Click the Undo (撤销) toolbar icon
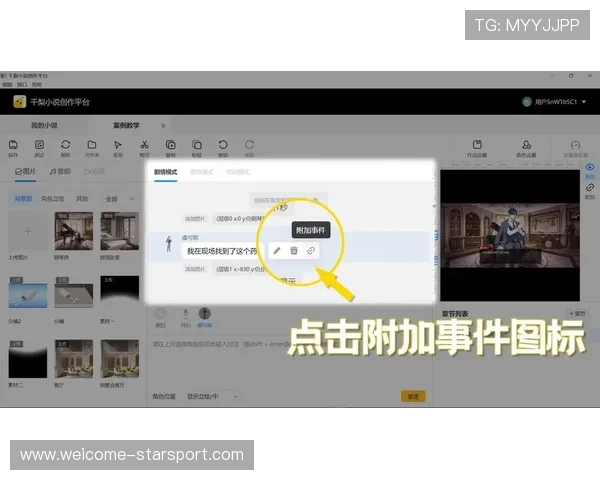 223,145
